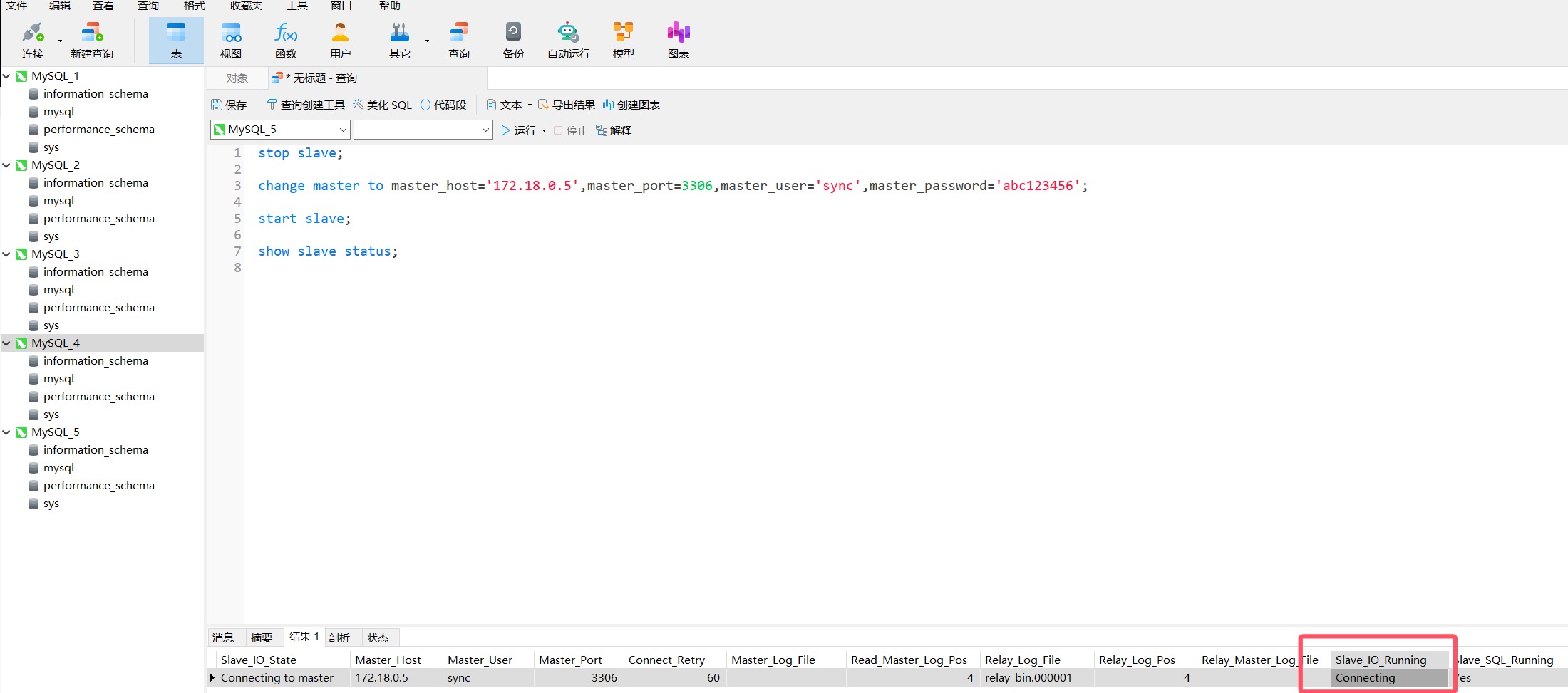
Task: Select the 表 table toolbar icon
Action: 176,40
